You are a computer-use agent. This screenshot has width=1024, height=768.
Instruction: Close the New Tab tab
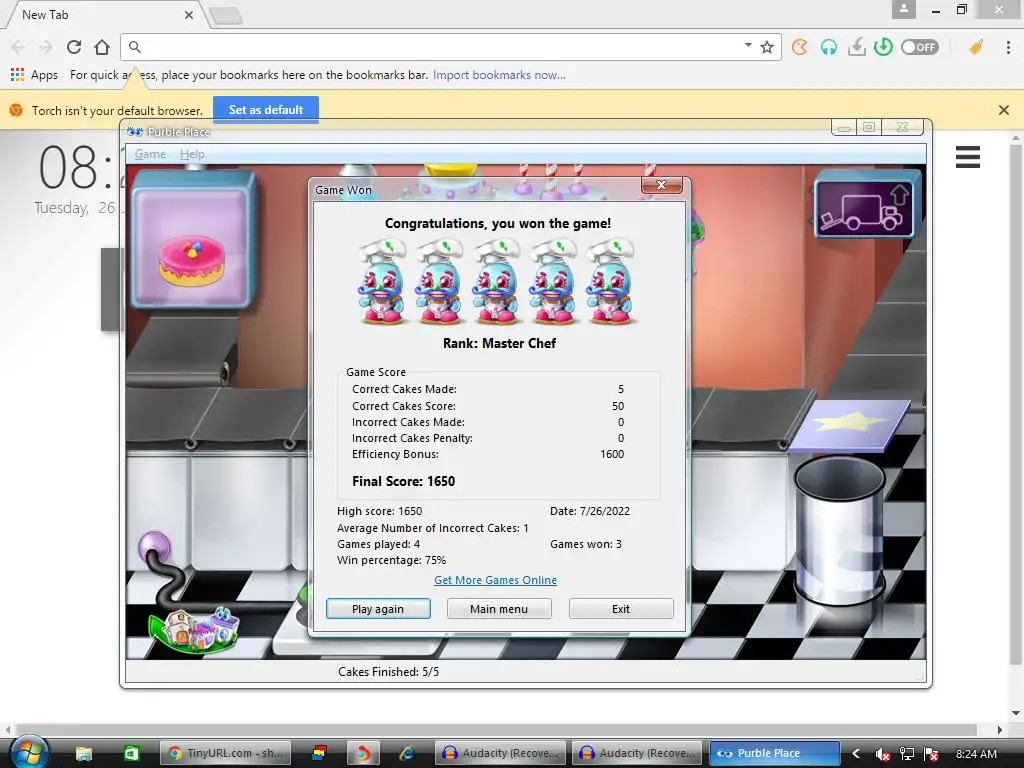point(189,15)
